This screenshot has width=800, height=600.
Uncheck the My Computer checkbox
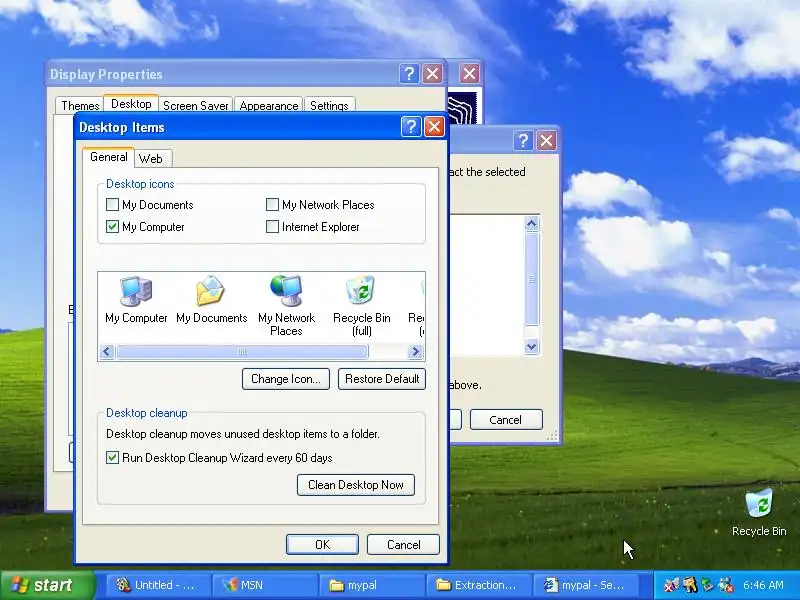[x=112, y=227]
